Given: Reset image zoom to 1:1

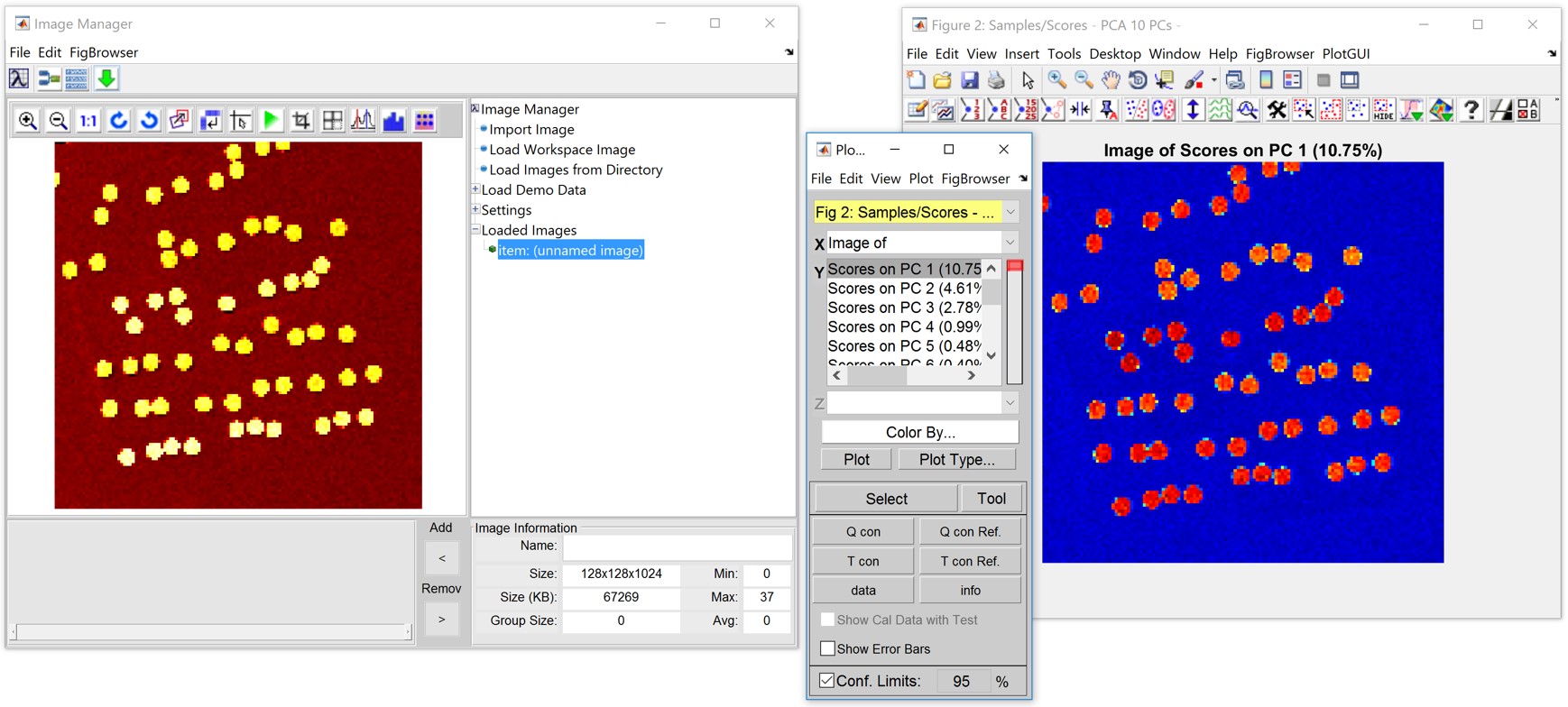Looking at the screenshot, I should tap(88, 121).
